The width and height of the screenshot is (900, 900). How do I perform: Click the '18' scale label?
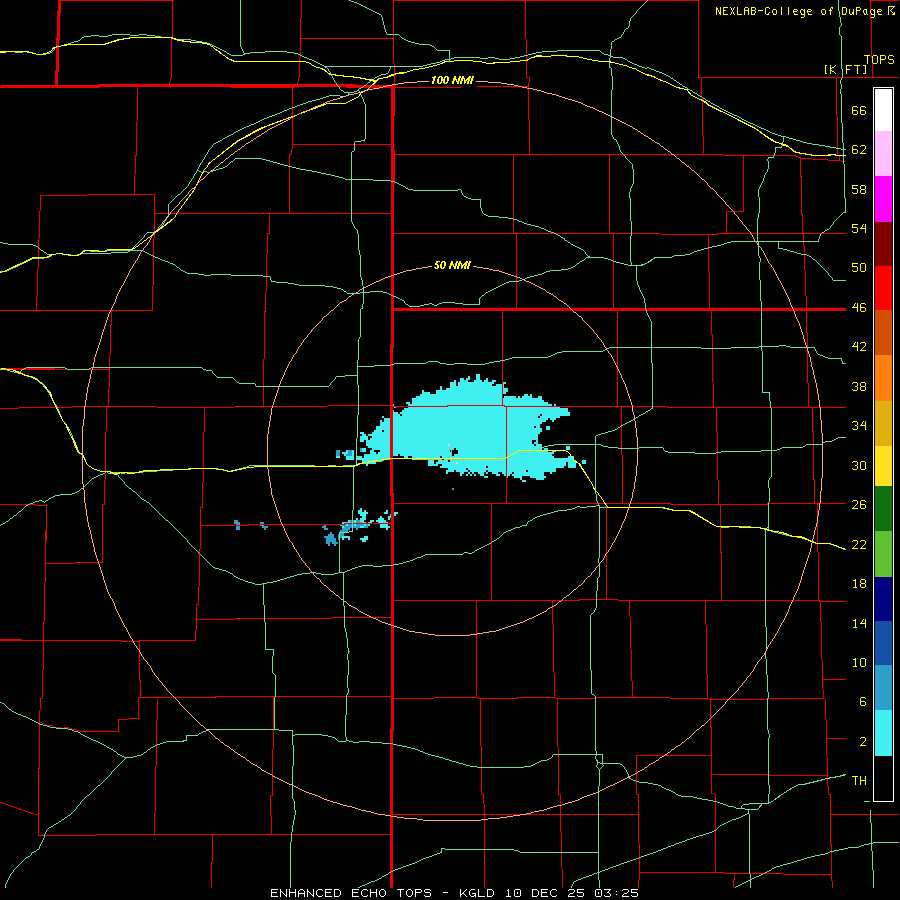pos(859,584)
